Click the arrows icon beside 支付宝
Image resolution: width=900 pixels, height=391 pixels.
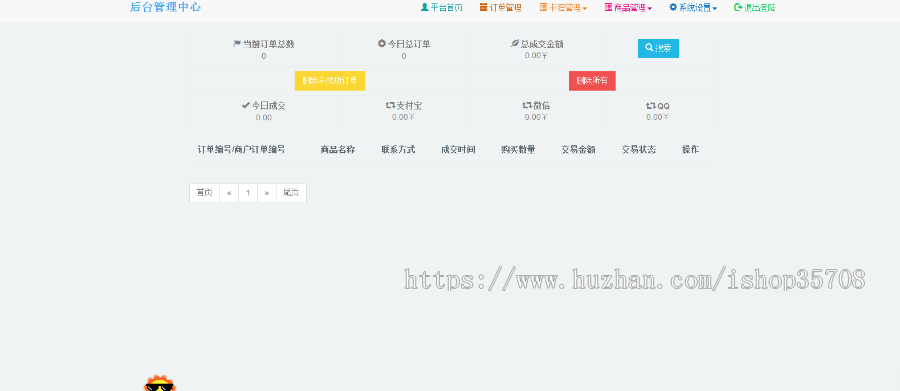pos(391,106)
